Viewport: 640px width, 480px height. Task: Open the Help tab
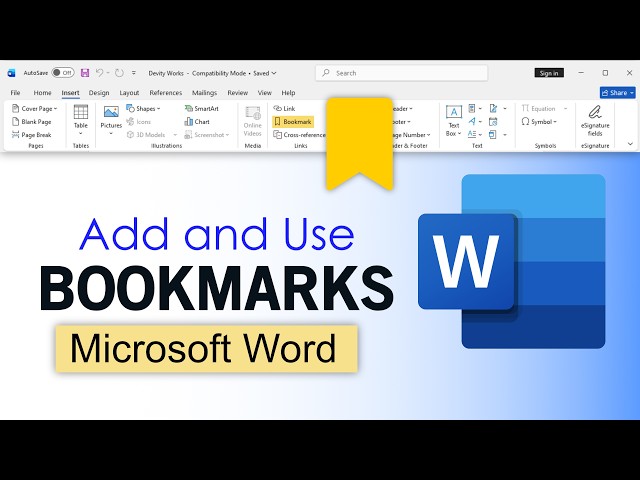[288, 93]
